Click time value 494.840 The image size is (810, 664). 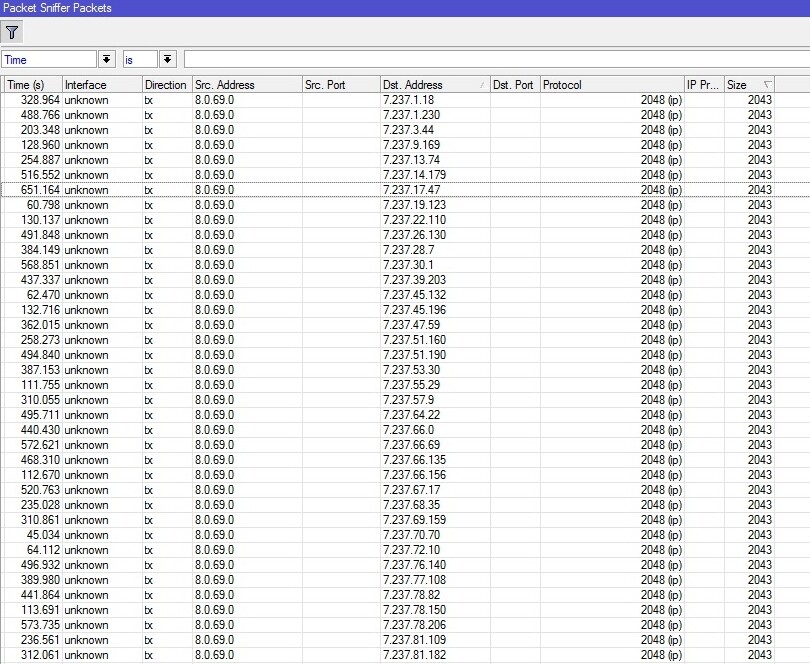click(40, 354)
